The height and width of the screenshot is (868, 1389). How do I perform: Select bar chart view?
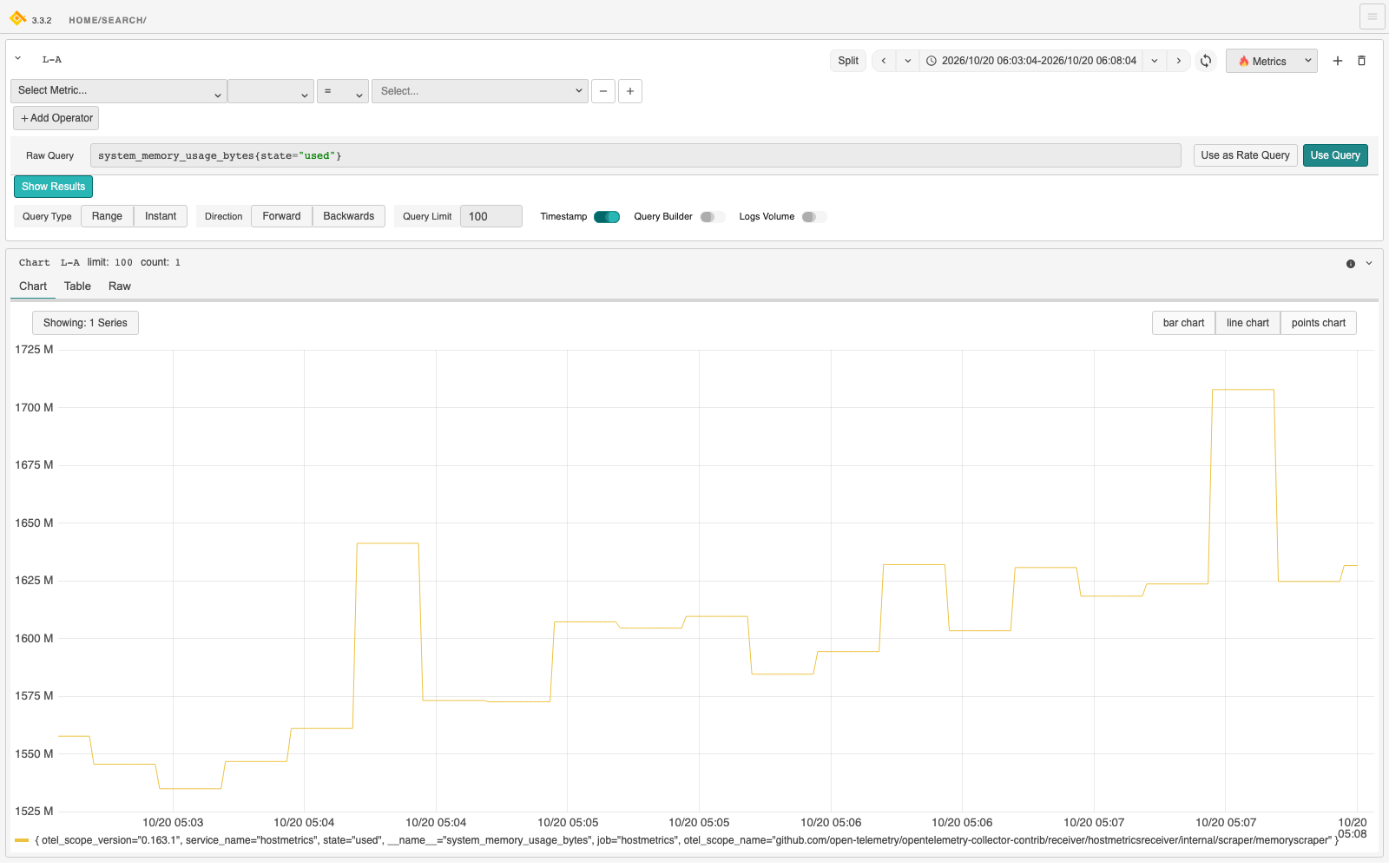pyautogui.click(x=1183, y=323)
